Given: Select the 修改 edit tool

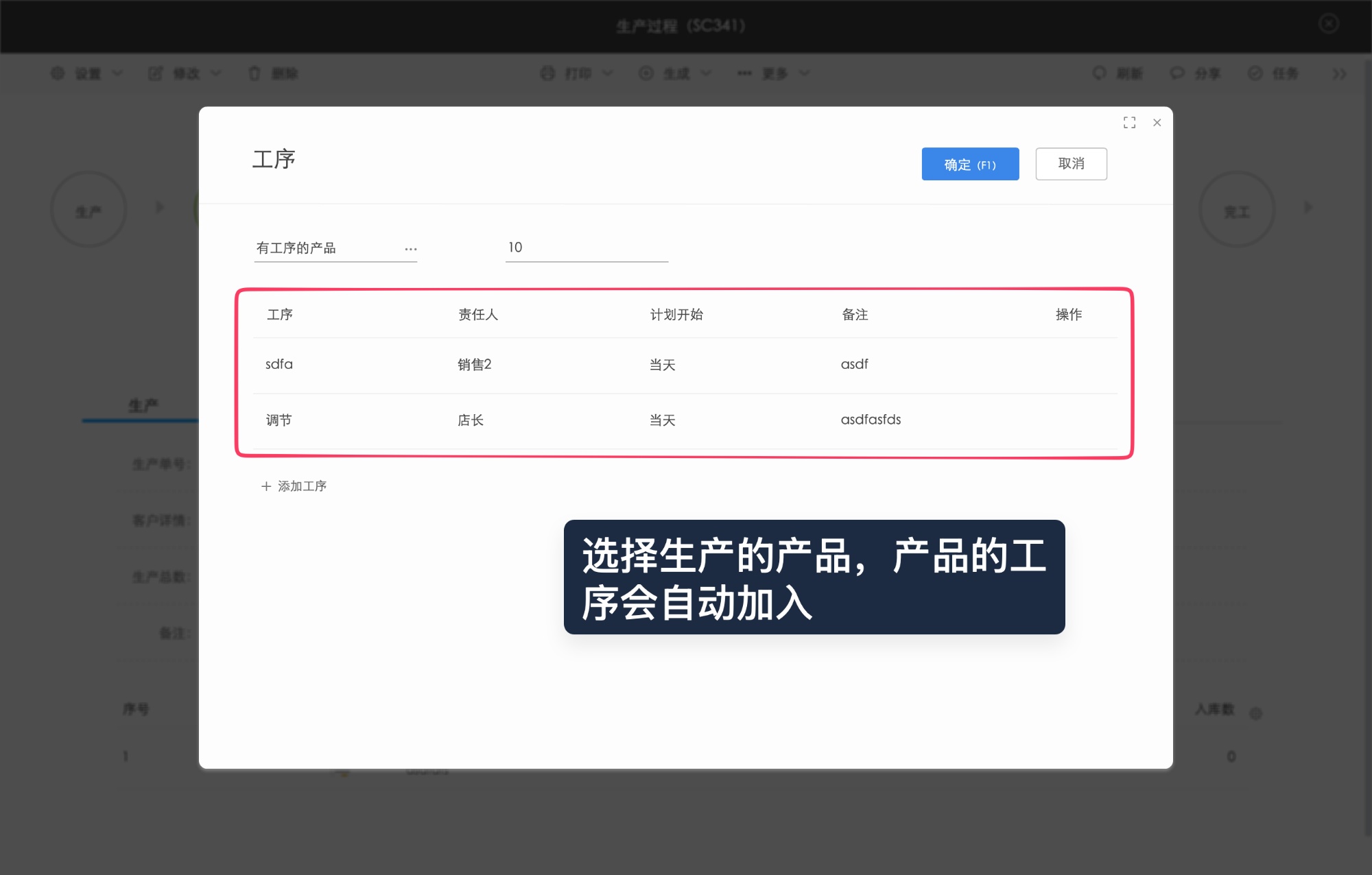Looking at the screenshot, I should [x=185, y=73].
